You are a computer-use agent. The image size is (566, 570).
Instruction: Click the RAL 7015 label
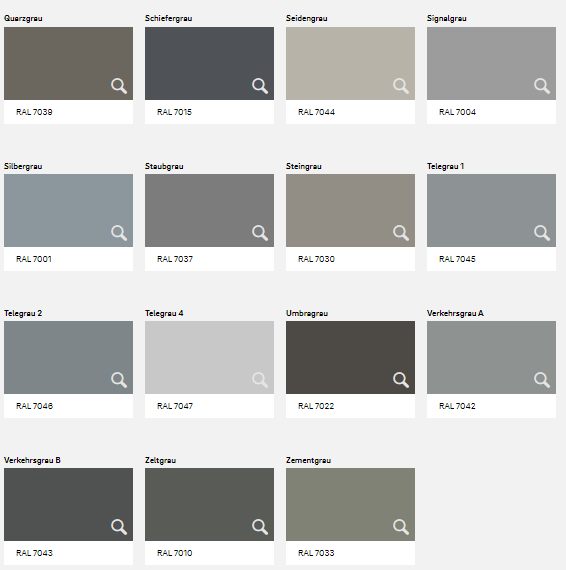174,112
